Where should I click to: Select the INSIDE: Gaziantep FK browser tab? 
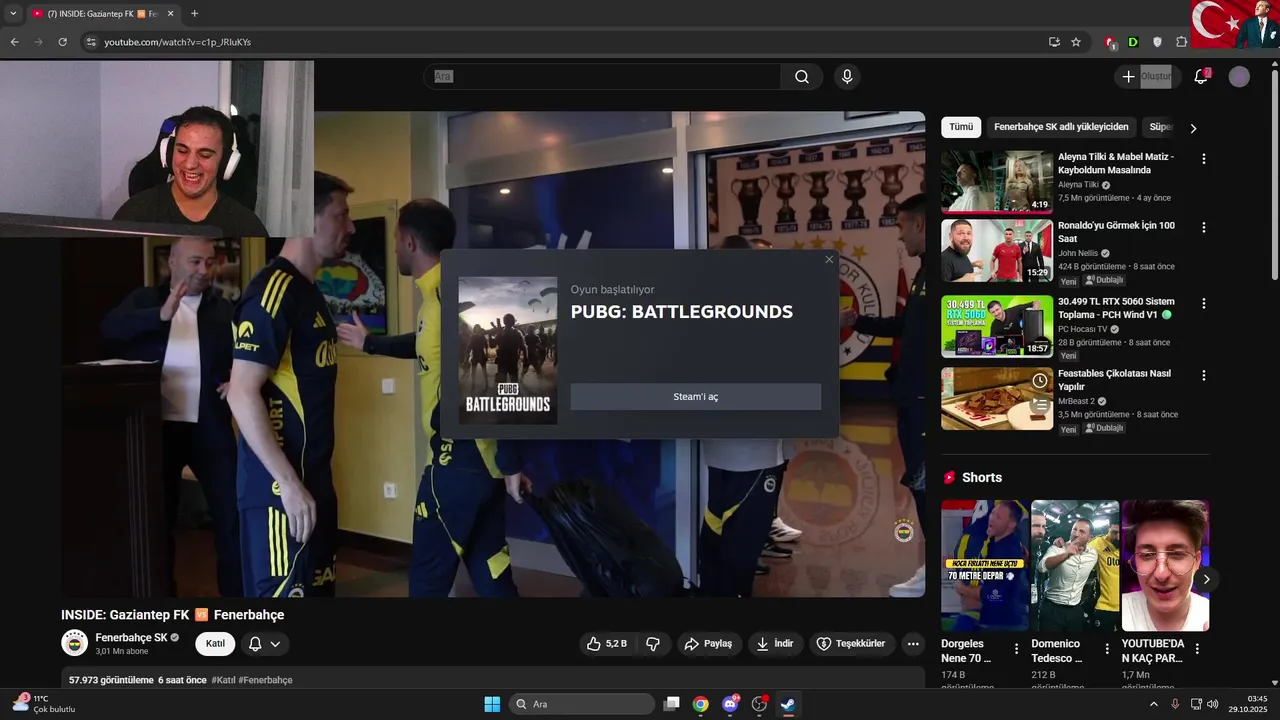[x=102, y=13]
